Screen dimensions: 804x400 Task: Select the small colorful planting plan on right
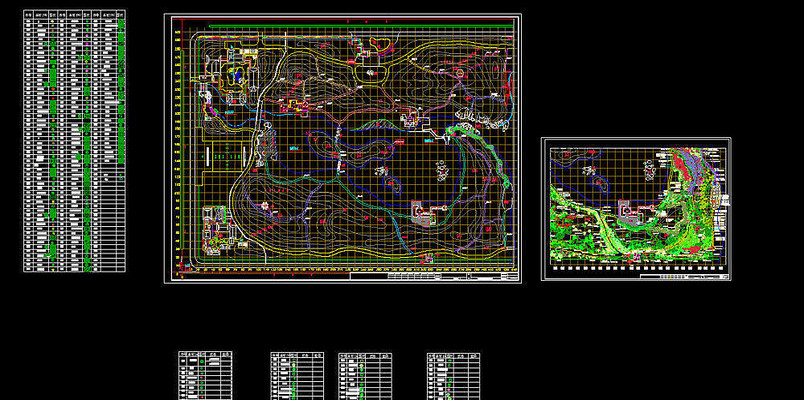636,208
